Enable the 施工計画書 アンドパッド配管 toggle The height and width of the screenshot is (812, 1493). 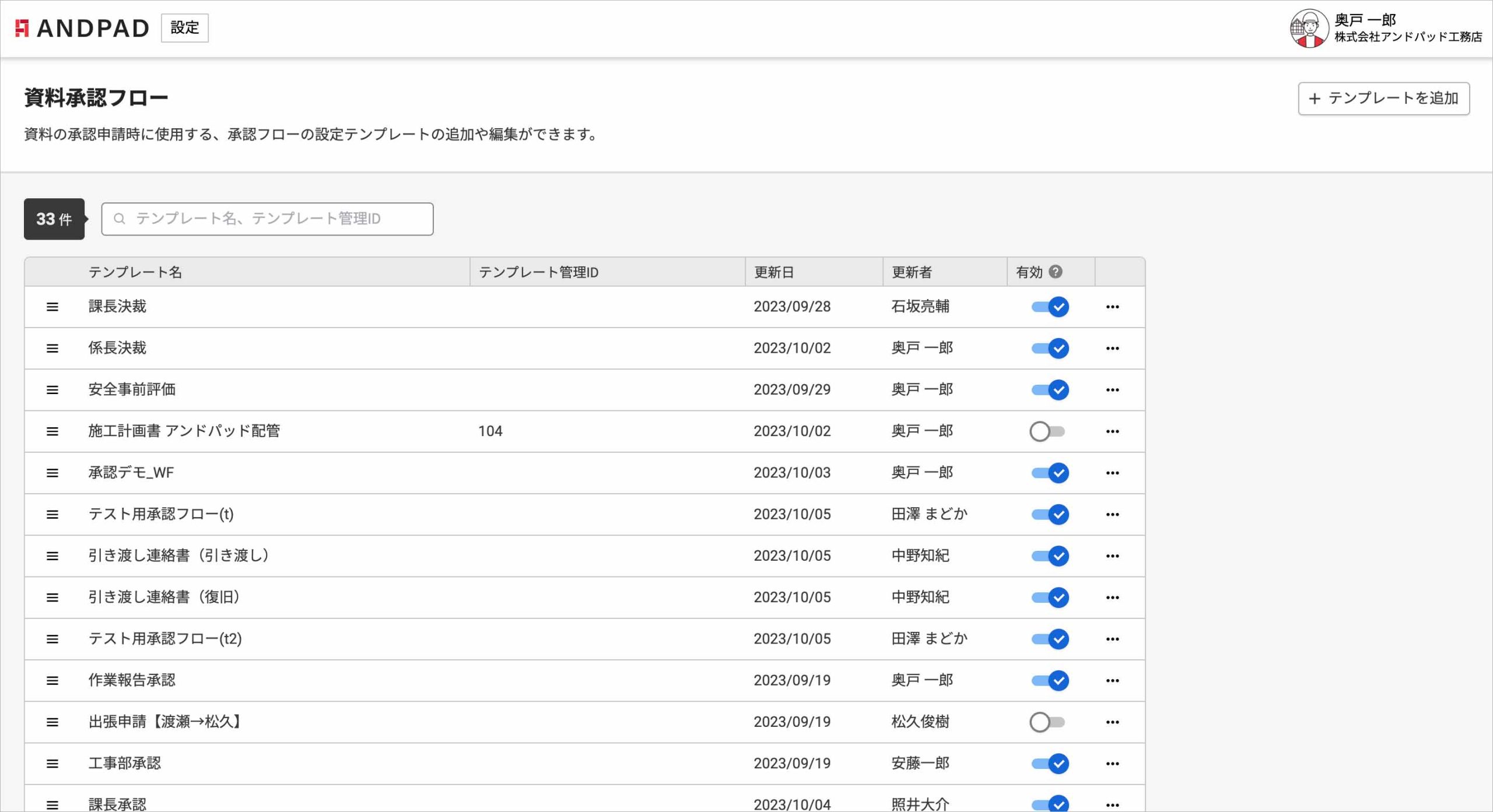click(x=1047, y=431)
